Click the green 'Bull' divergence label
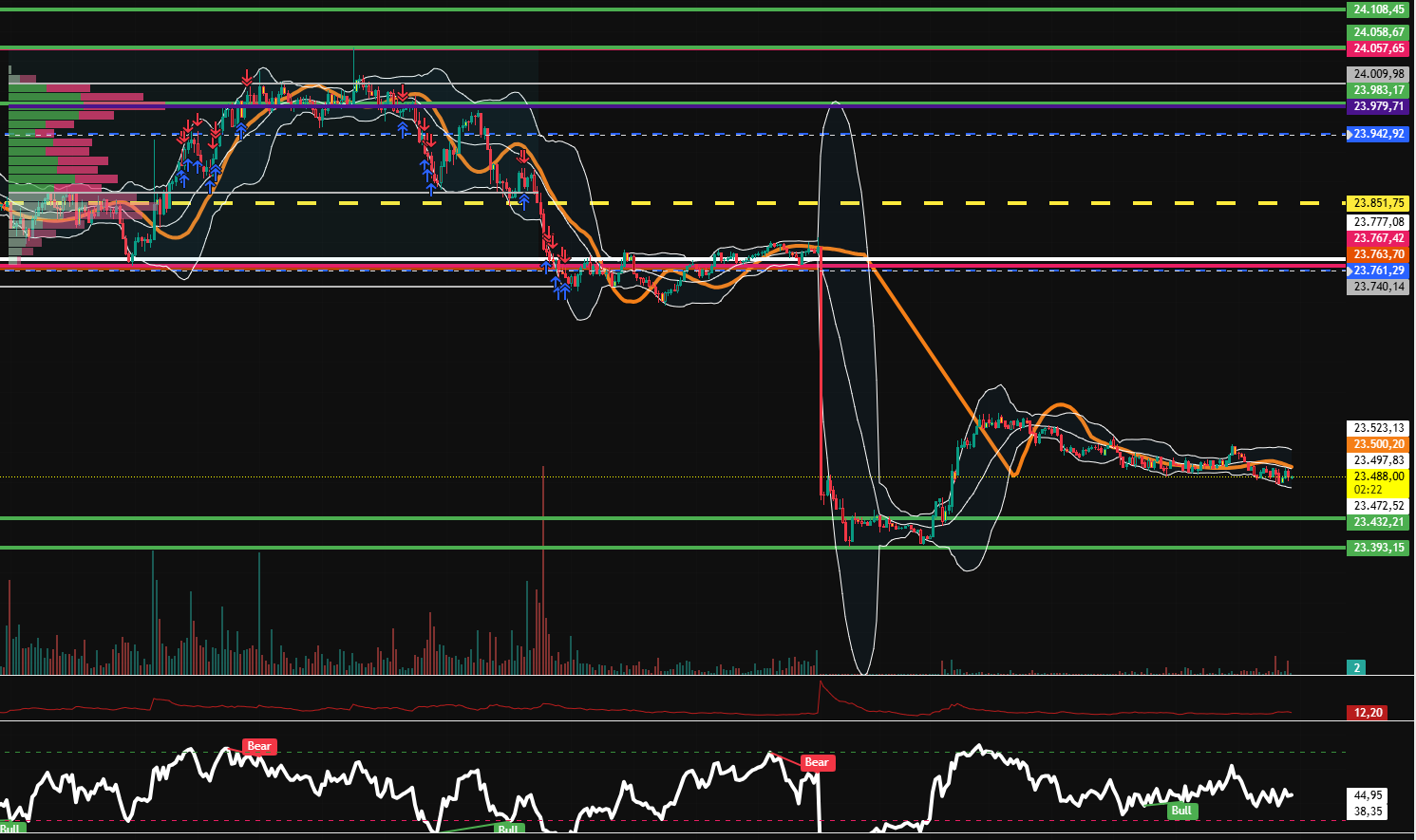Viewport: 1416px width, 840px height. [x=1181, y=812]
